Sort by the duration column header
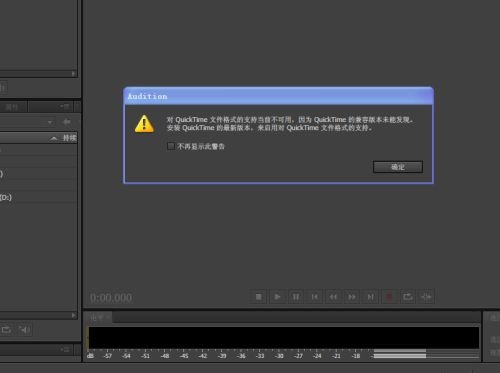 [69, 138]
